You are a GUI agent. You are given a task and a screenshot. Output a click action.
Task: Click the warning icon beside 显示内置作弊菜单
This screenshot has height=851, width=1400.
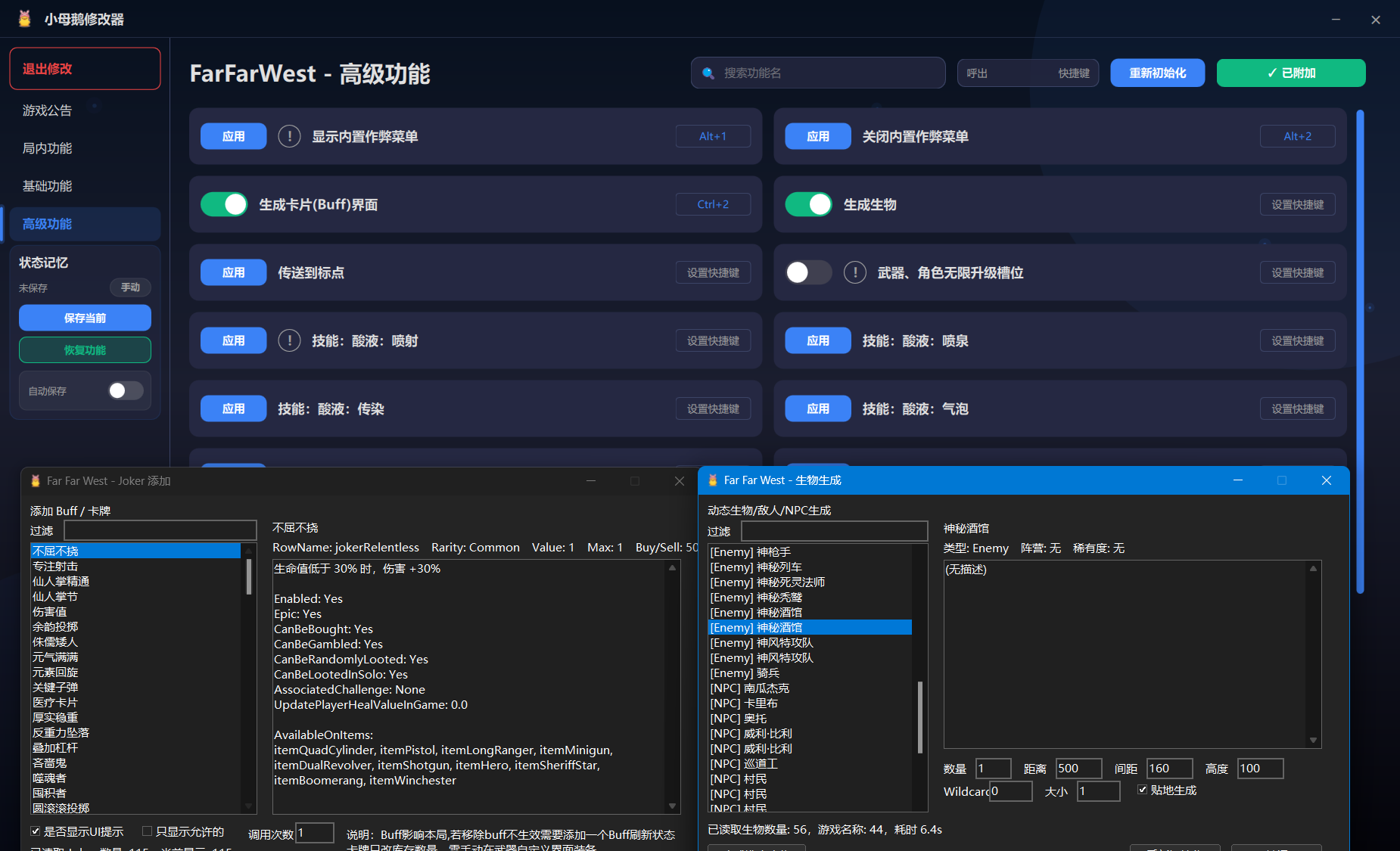(x=289, y=136)
